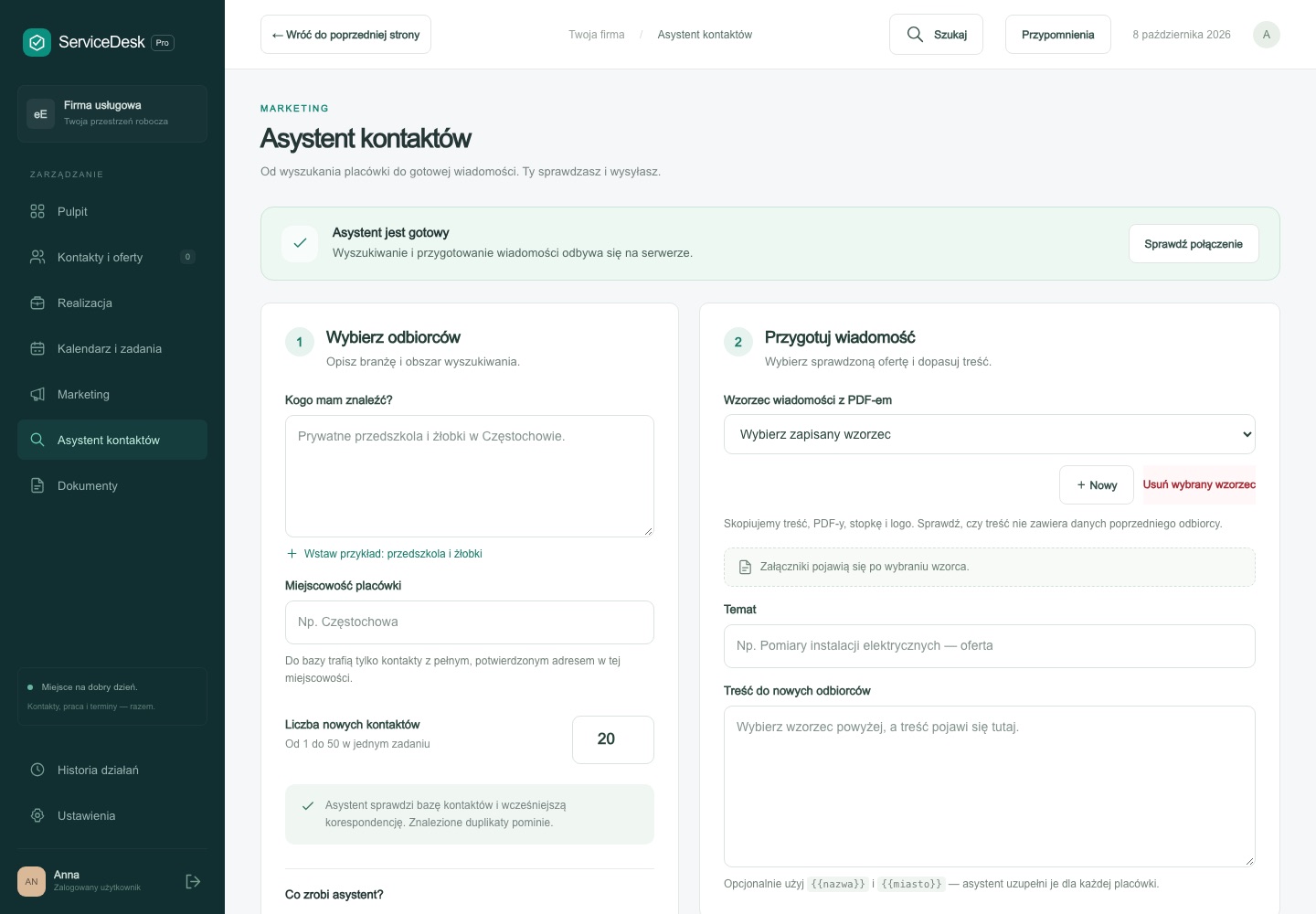The width and height of the screenshot is (1316, 914).
Task: Click the Pulpit grid icon
Action: 37,211
